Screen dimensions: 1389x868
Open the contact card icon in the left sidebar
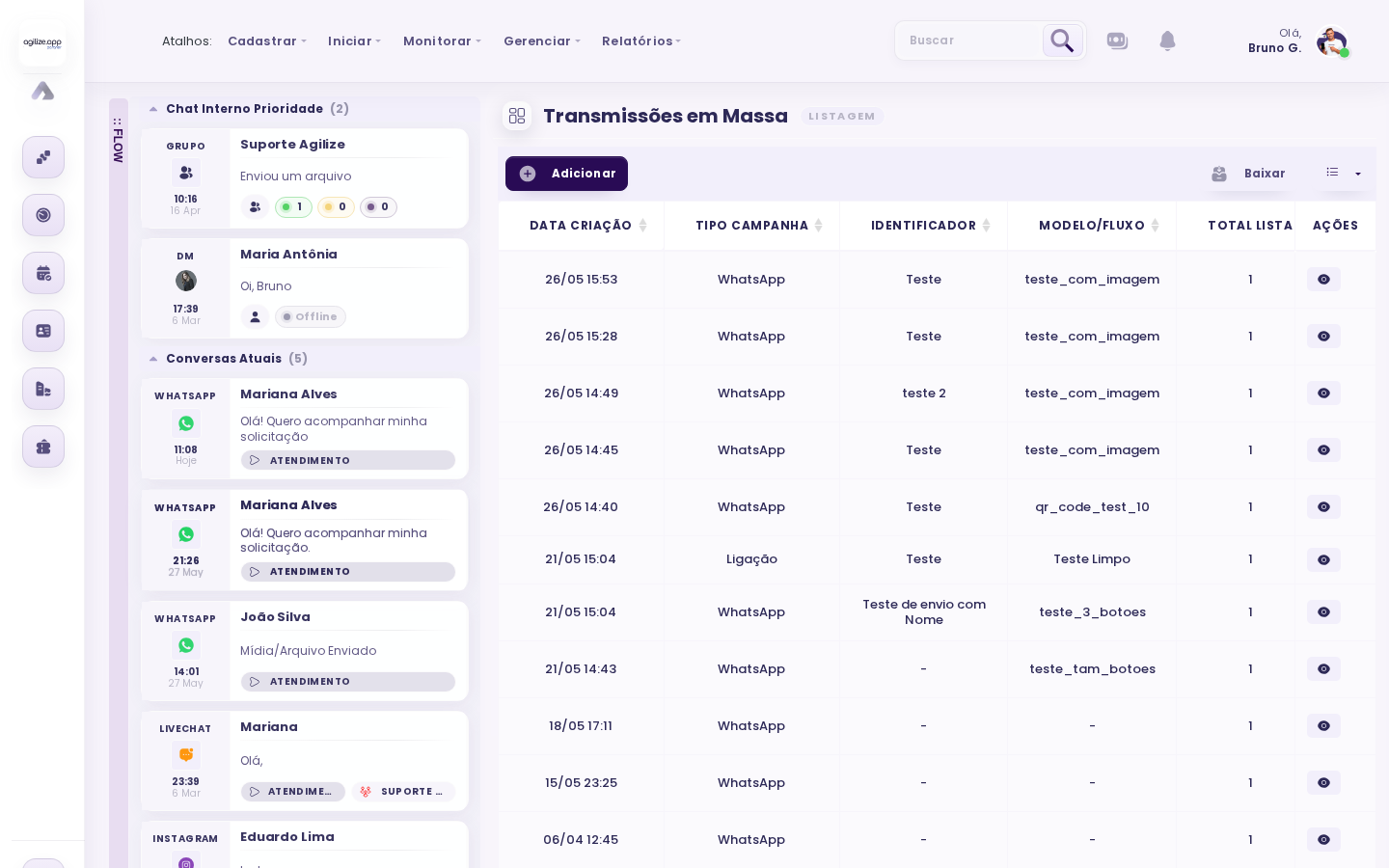tap(43, 331)
